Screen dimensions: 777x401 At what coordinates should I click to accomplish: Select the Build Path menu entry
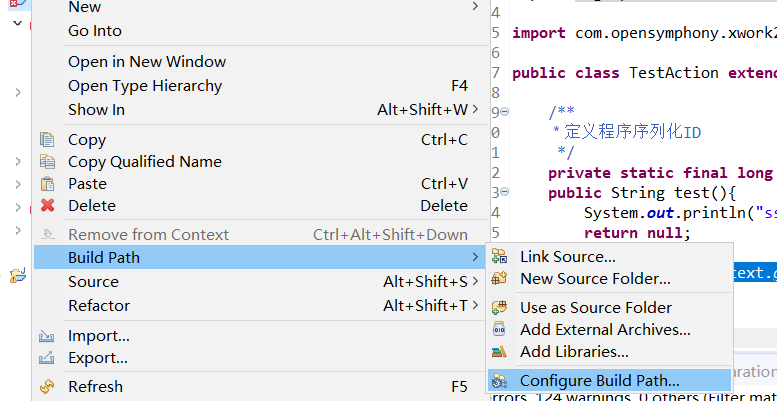260,257
